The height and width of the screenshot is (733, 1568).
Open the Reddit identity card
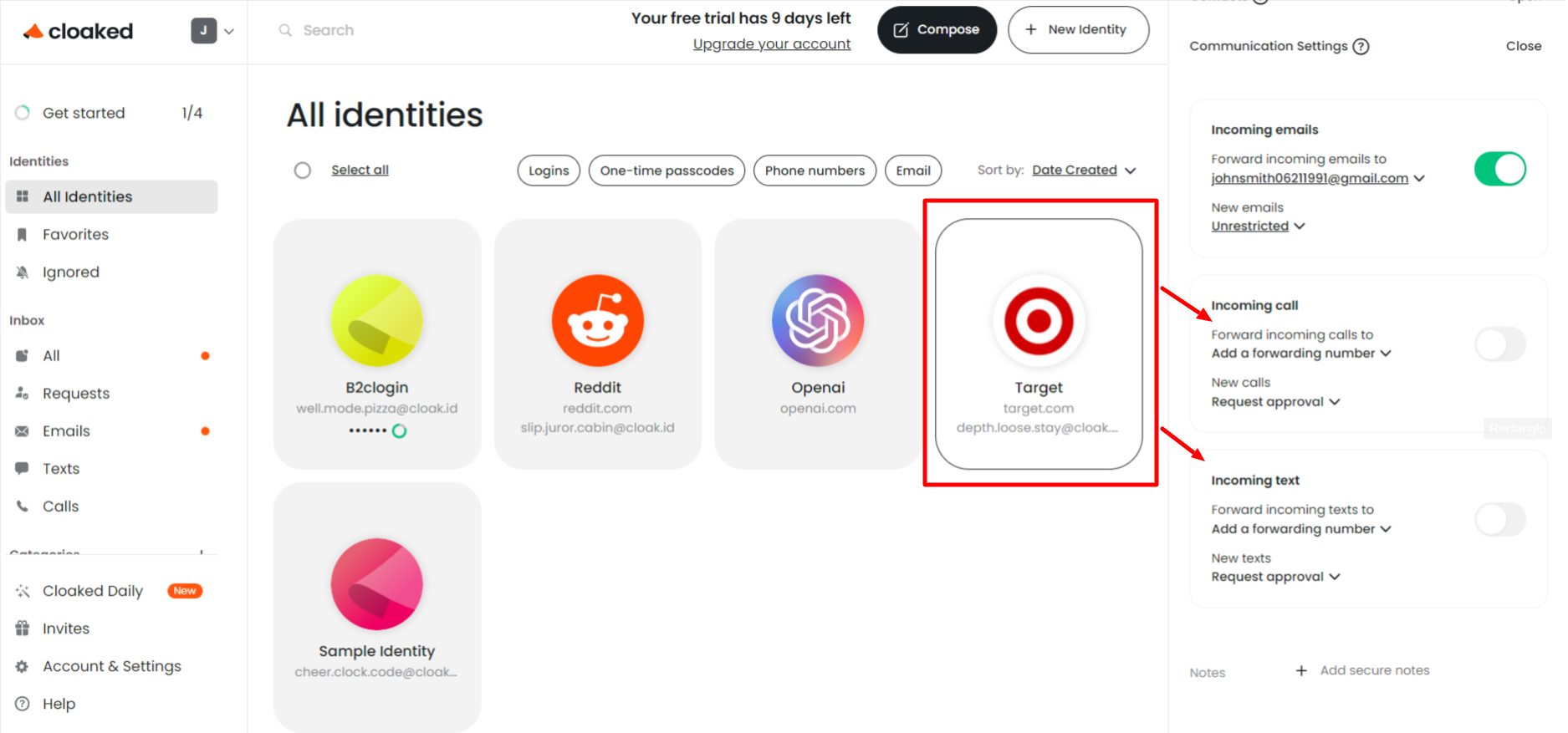pos(597,344)
